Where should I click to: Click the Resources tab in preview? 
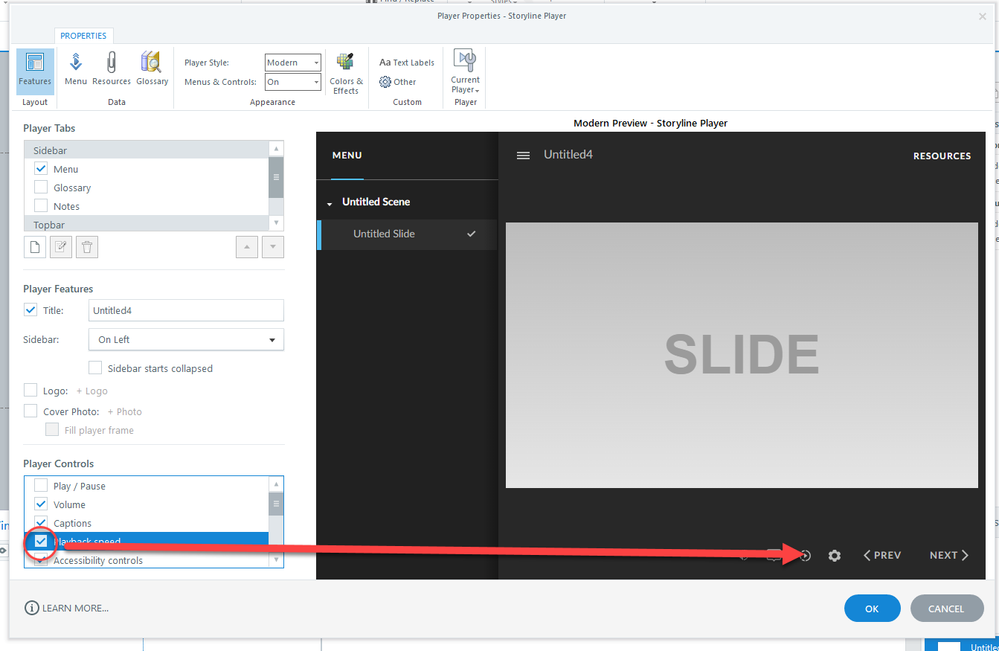pos(941,156)
